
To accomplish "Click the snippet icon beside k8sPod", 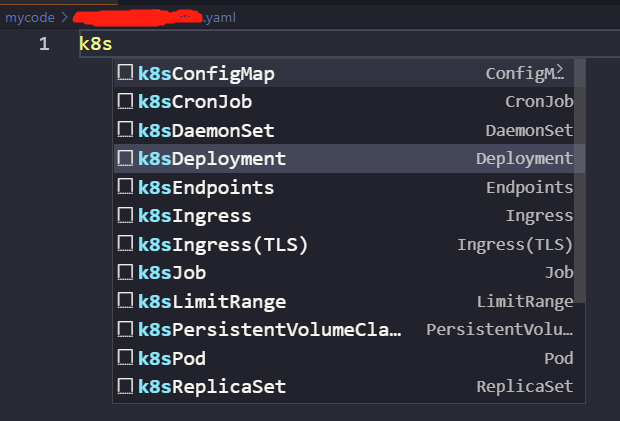I will point(125,358).
